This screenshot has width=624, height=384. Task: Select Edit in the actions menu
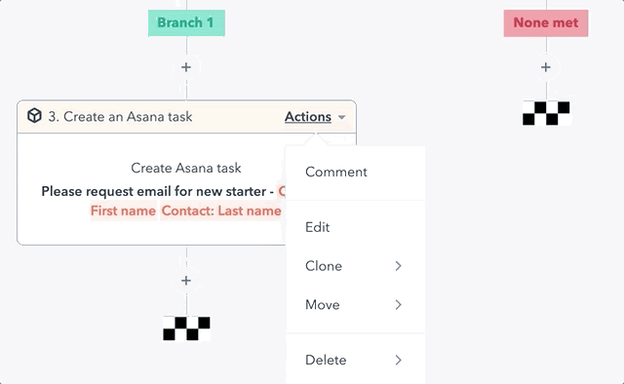coord(355,227)
